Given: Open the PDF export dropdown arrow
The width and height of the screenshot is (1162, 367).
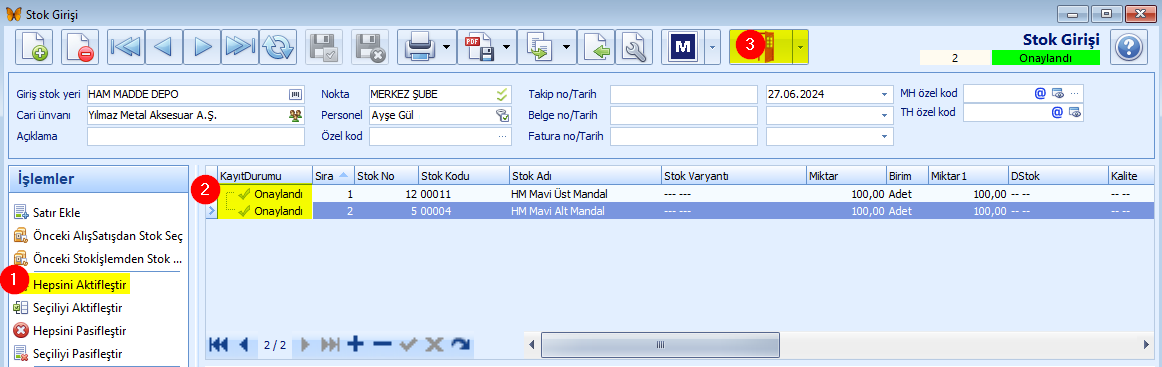Looking at the screenshot, I should point(506,47).
